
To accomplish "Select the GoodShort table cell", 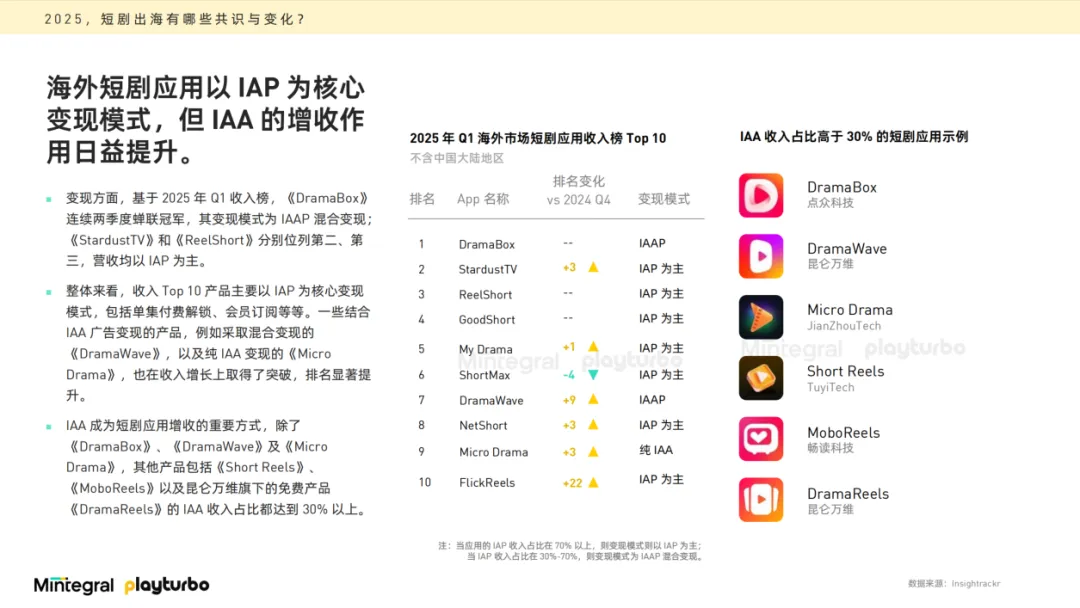I will pyautogui.click(x=487, y=319).
